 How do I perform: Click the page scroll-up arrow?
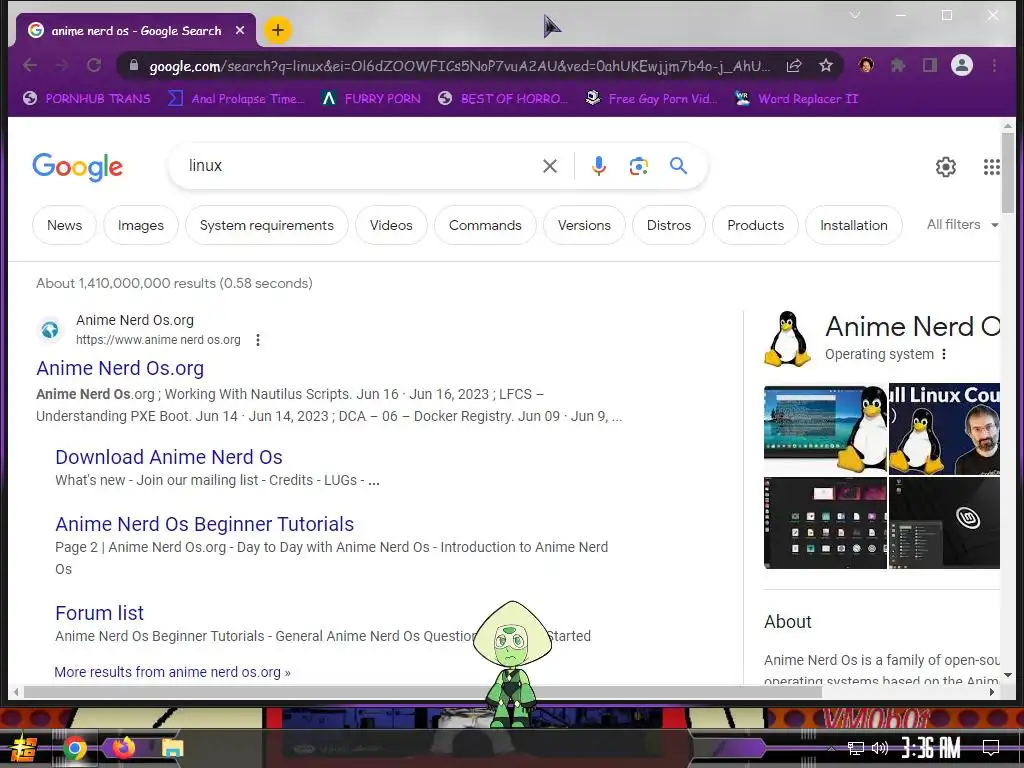pyautogui.click(x=1008, y=125)
